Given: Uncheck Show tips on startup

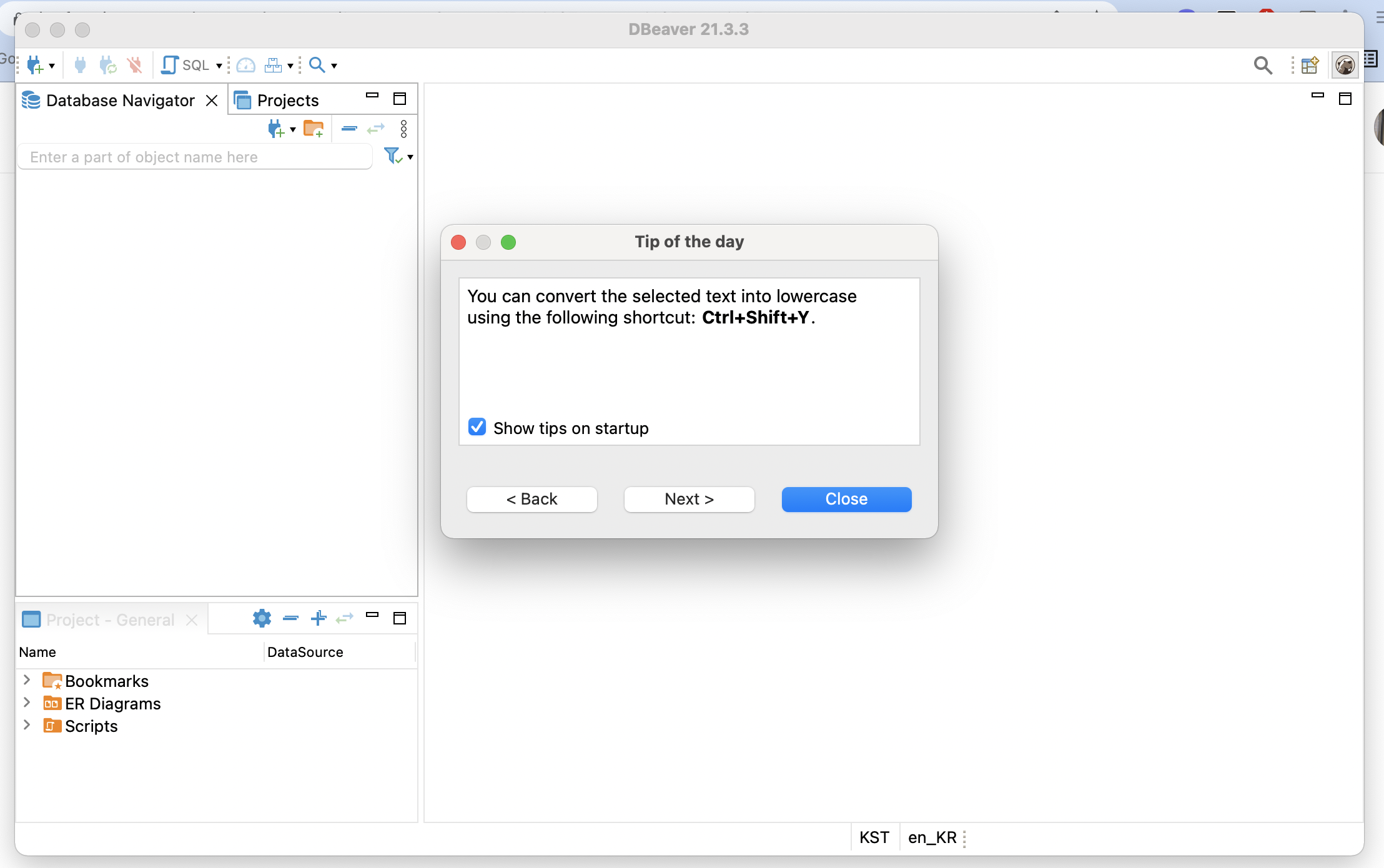Looking at the screenshot, I should [x=477, y=427].
